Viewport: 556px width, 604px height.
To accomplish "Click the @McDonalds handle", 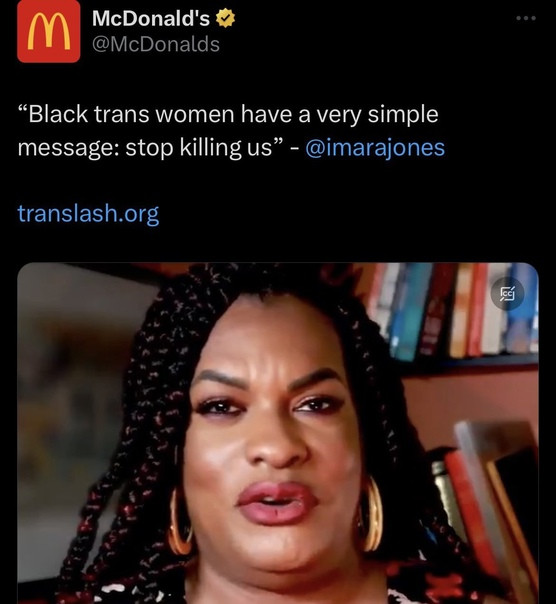I will 156,44.
